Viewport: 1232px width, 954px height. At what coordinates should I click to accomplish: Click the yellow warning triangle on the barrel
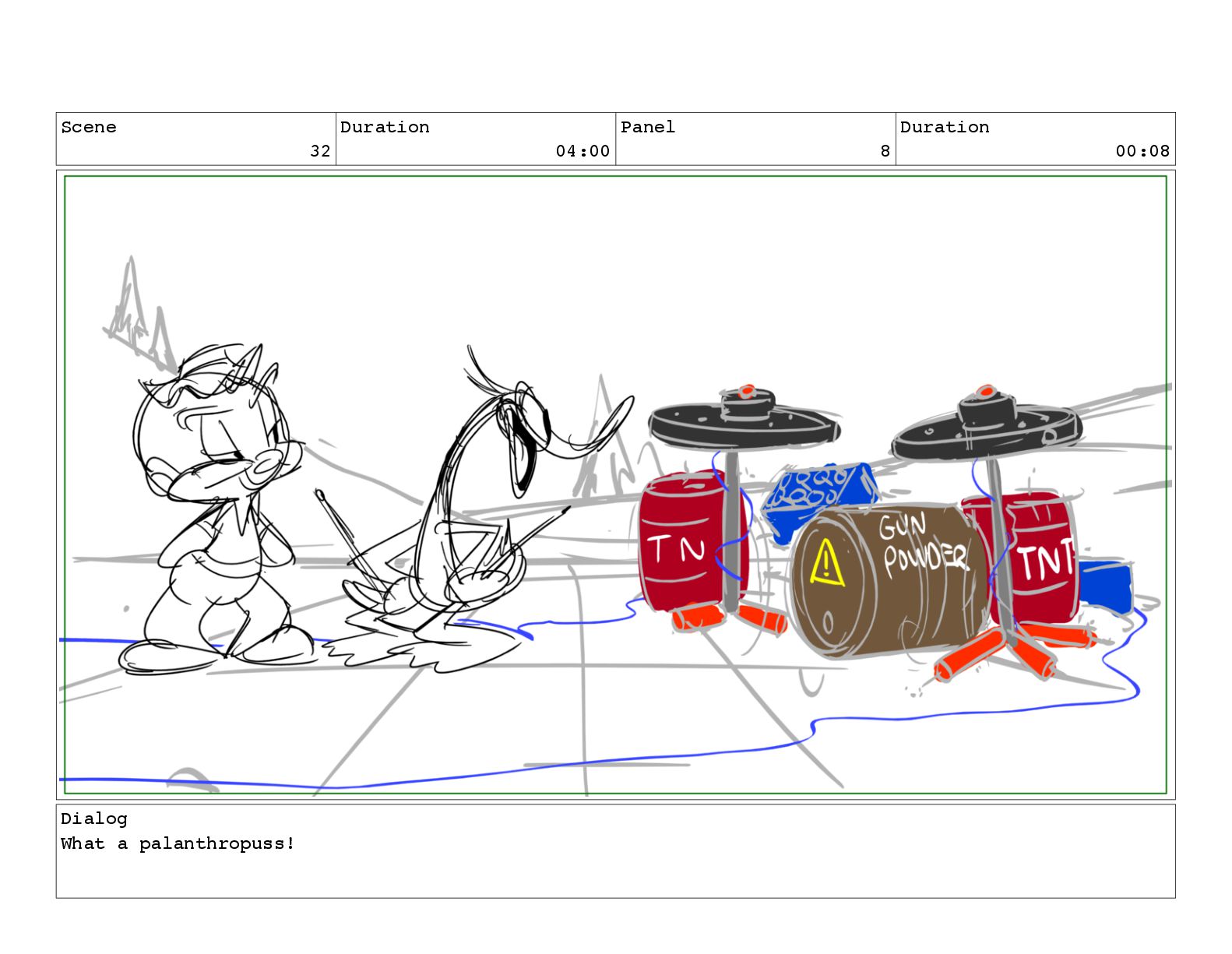[x=826, y=561]
